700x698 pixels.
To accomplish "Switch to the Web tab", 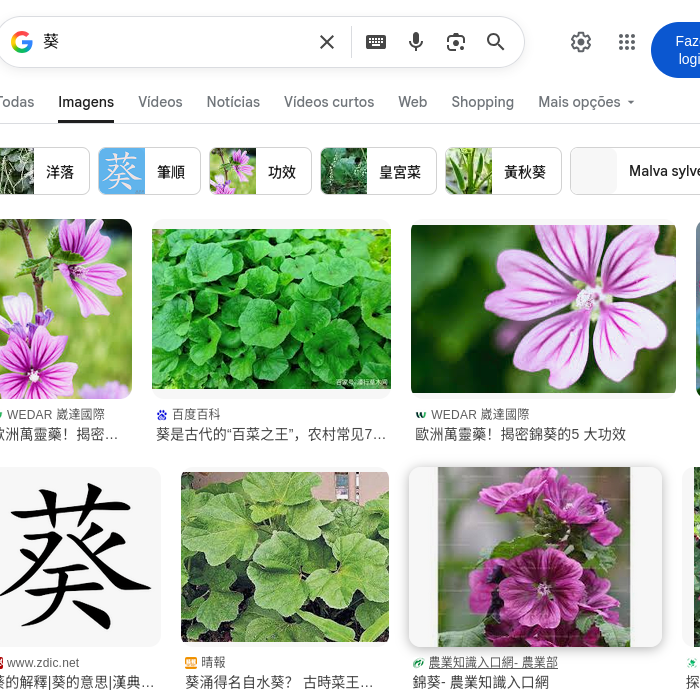I will click(412, 102).
